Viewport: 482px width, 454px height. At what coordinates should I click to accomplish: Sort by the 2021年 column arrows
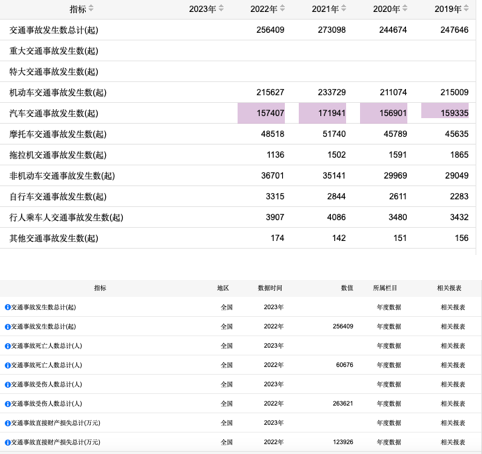tap(344, 8)
